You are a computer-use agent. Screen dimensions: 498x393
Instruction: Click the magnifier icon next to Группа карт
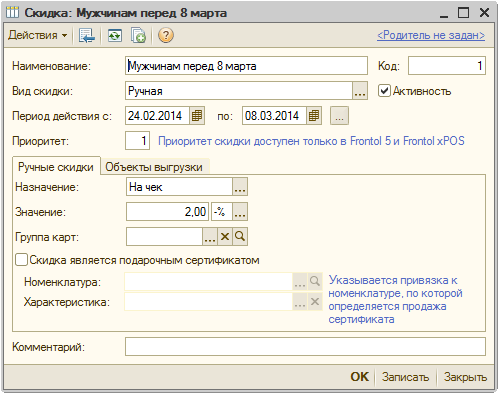240,237
